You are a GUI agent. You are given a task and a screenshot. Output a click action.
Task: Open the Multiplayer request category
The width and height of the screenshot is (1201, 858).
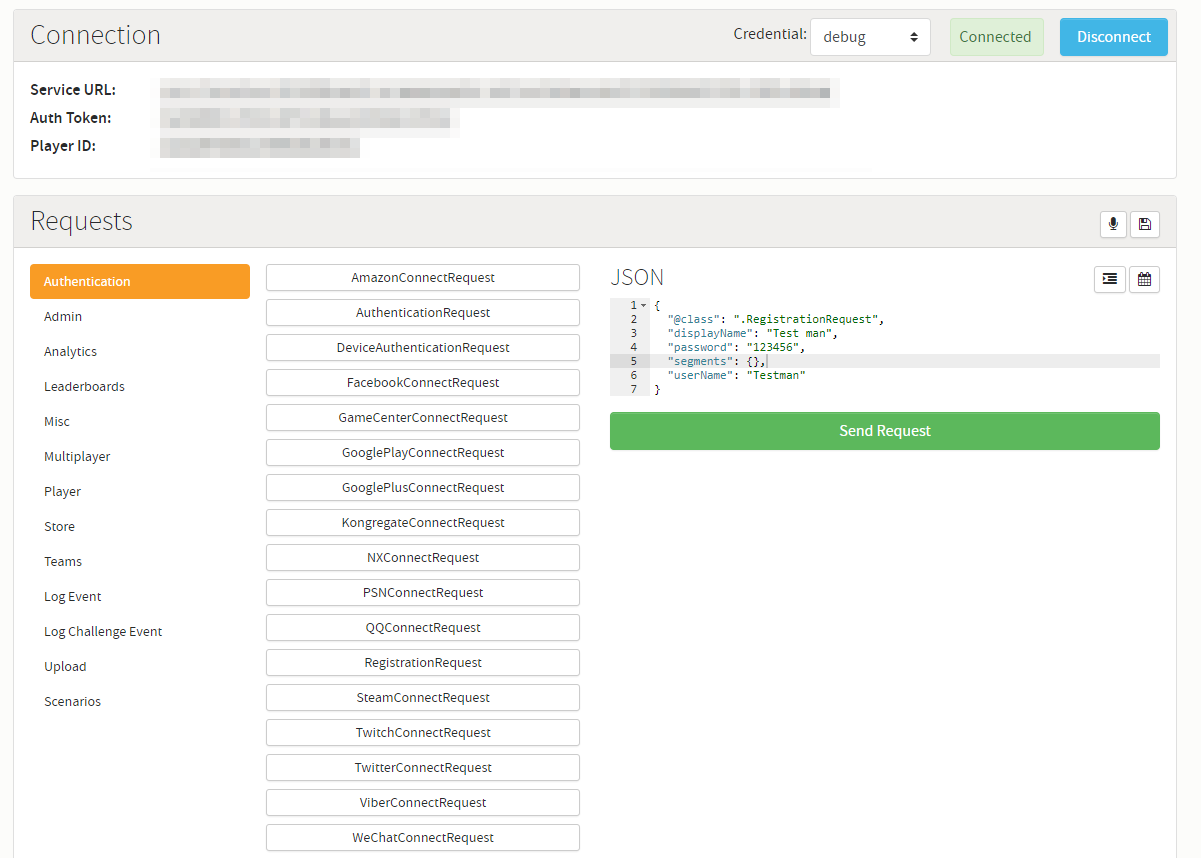click(x=77, y=457)
